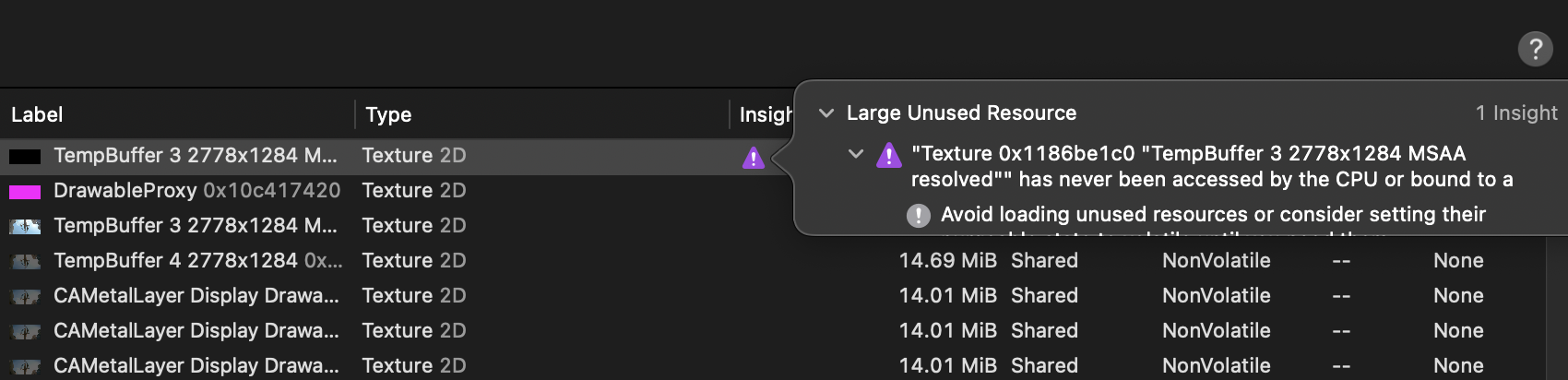Sort by the Label column header
1568x380 pixels.
tap(37, 114)
